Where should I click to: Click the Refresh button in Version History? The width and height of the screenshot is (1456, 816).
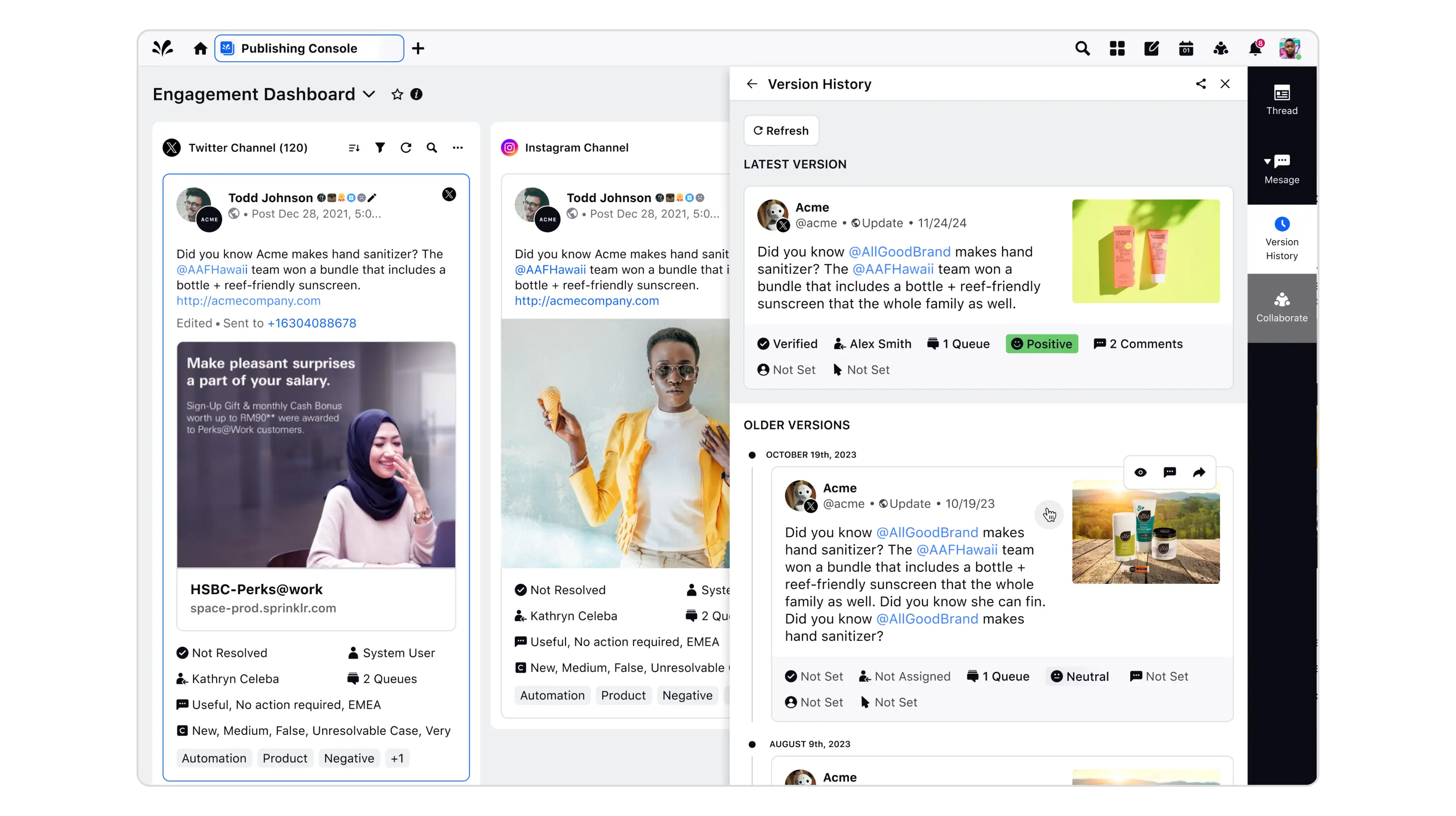[x=781, y=131]
